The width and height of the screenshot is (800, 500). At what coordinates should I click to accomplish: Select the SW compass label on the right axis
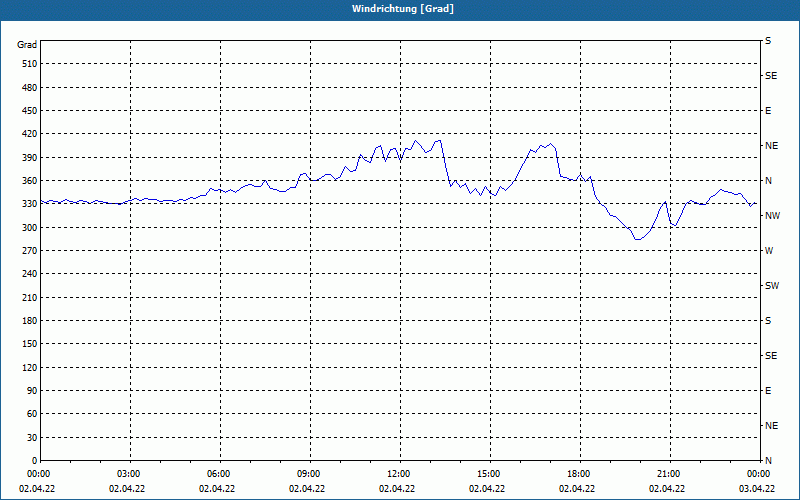[x=772, y=286]
